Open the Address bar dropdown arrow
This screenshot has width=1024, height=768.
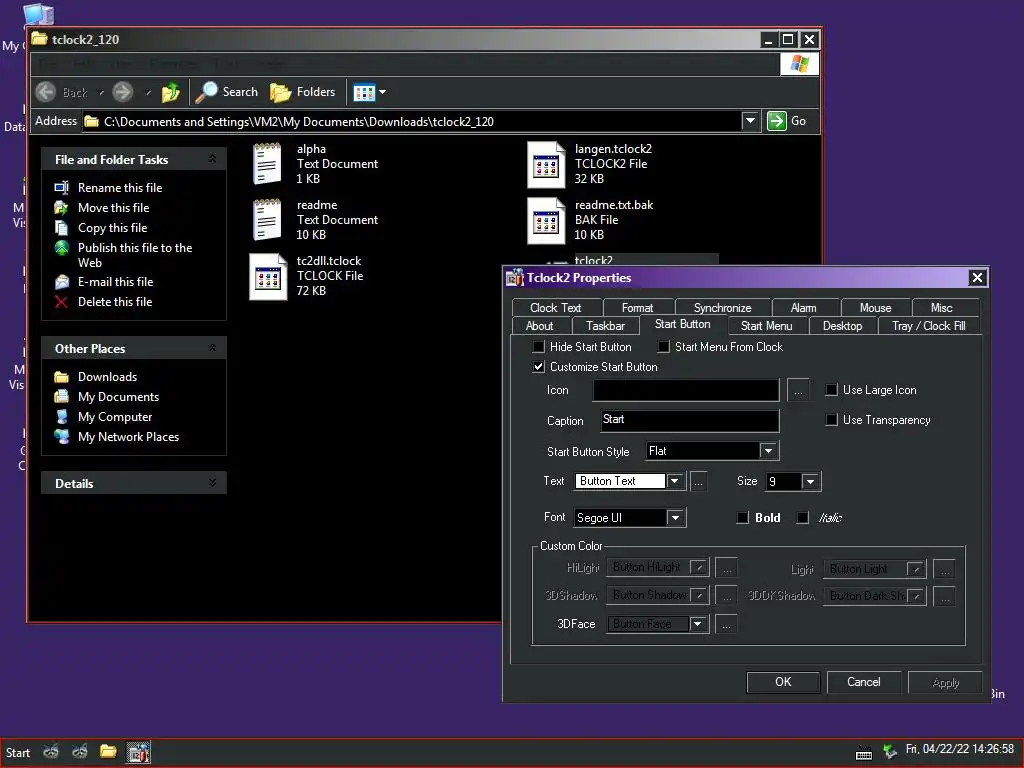click(x=750, y=121)
